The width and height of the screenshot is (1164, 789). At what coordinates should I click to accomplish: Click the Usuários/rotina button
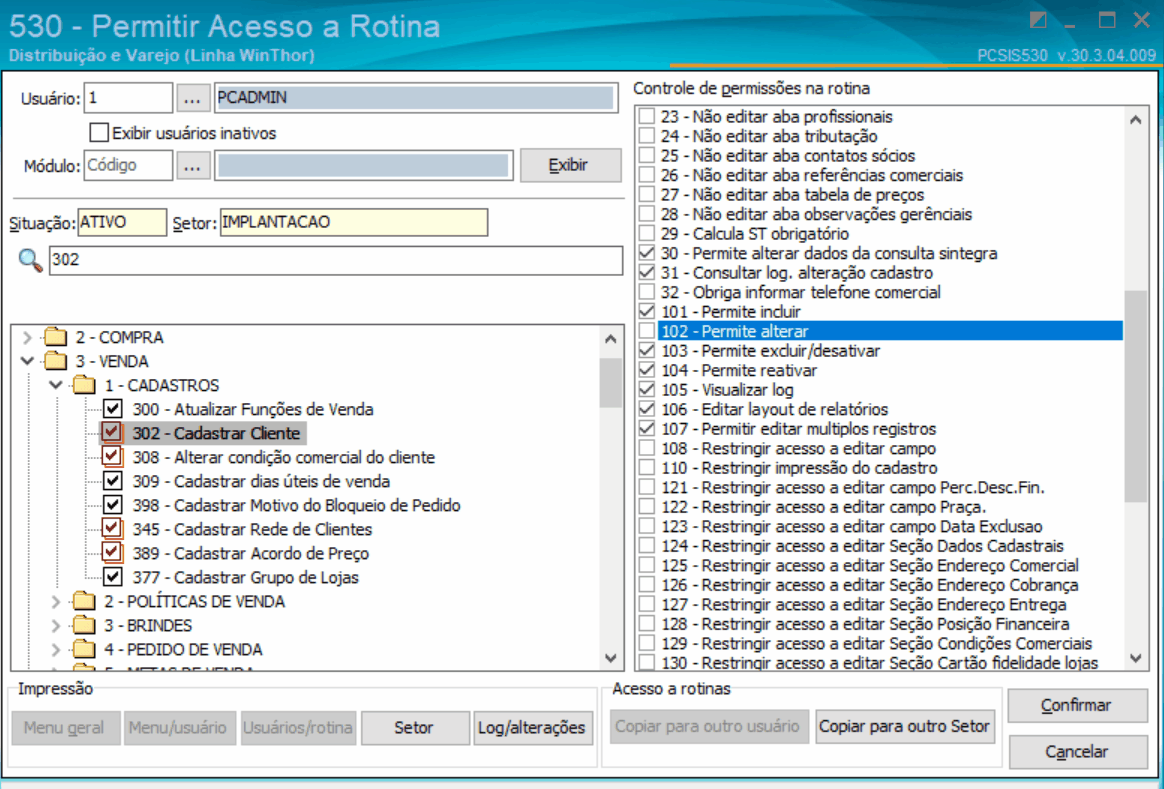[x=298, y=727]
